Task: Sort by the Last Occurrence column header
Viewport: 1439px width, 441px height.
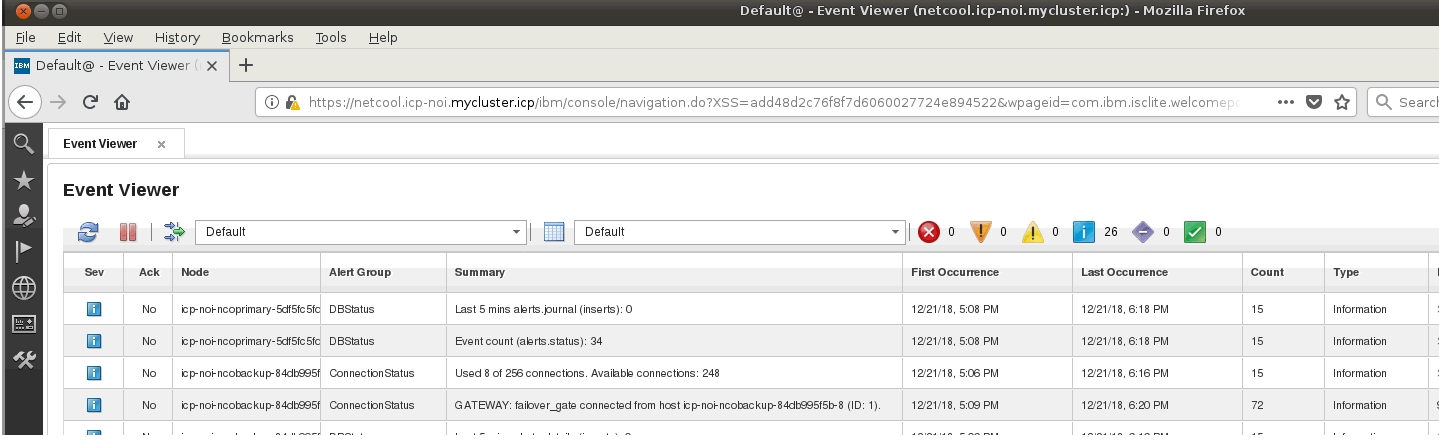Action: click(1158, 272)
